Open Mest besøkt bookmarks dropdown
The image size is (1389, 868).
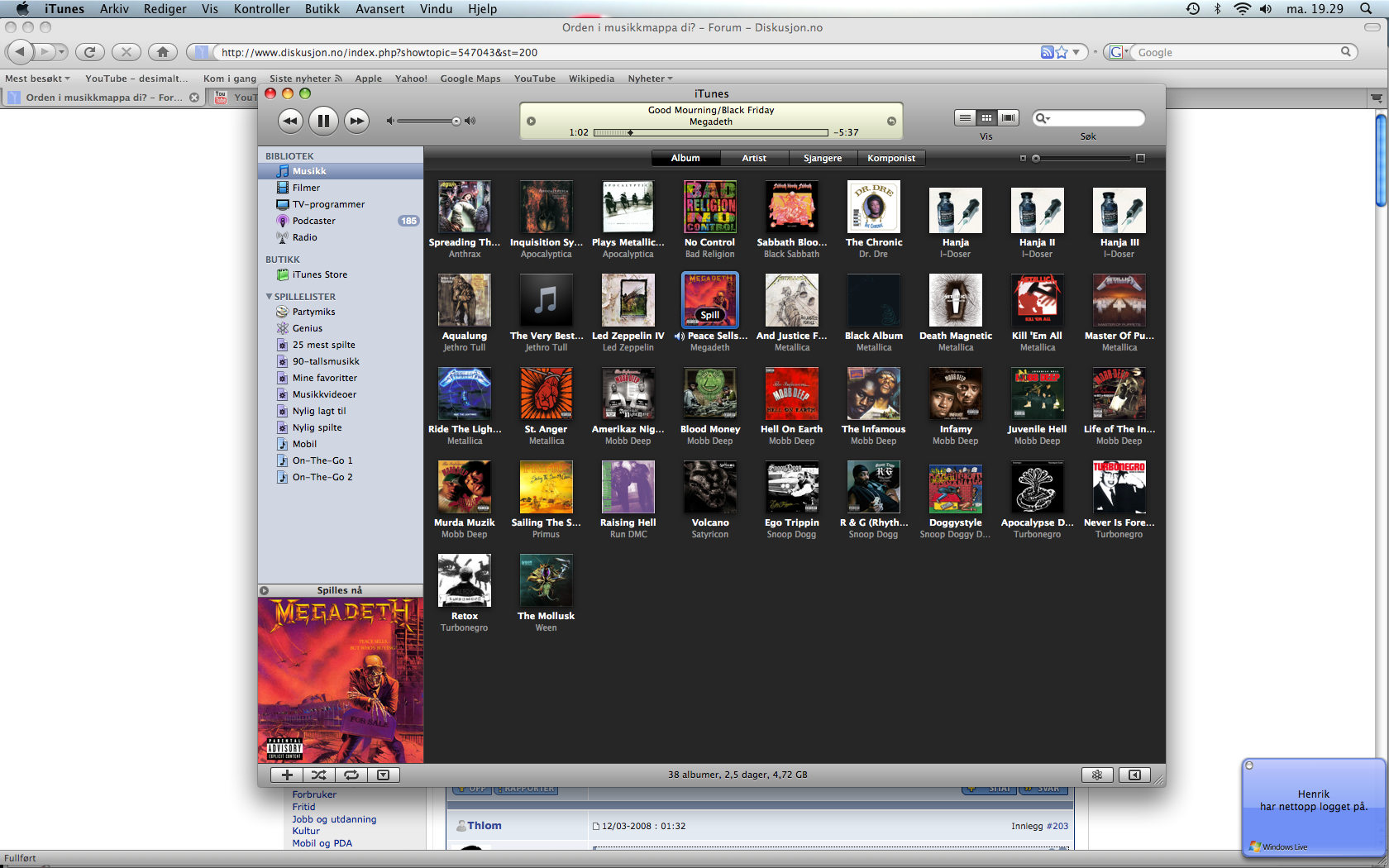37,79
